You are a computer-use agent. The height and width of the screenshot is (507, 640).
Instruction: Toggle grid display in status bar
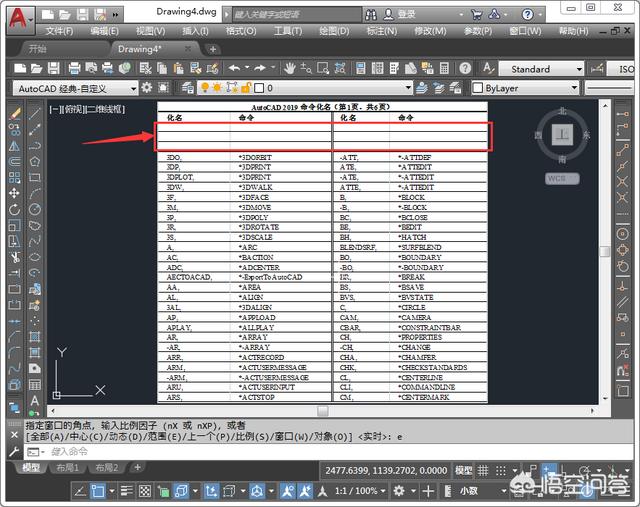click(483, 471)
